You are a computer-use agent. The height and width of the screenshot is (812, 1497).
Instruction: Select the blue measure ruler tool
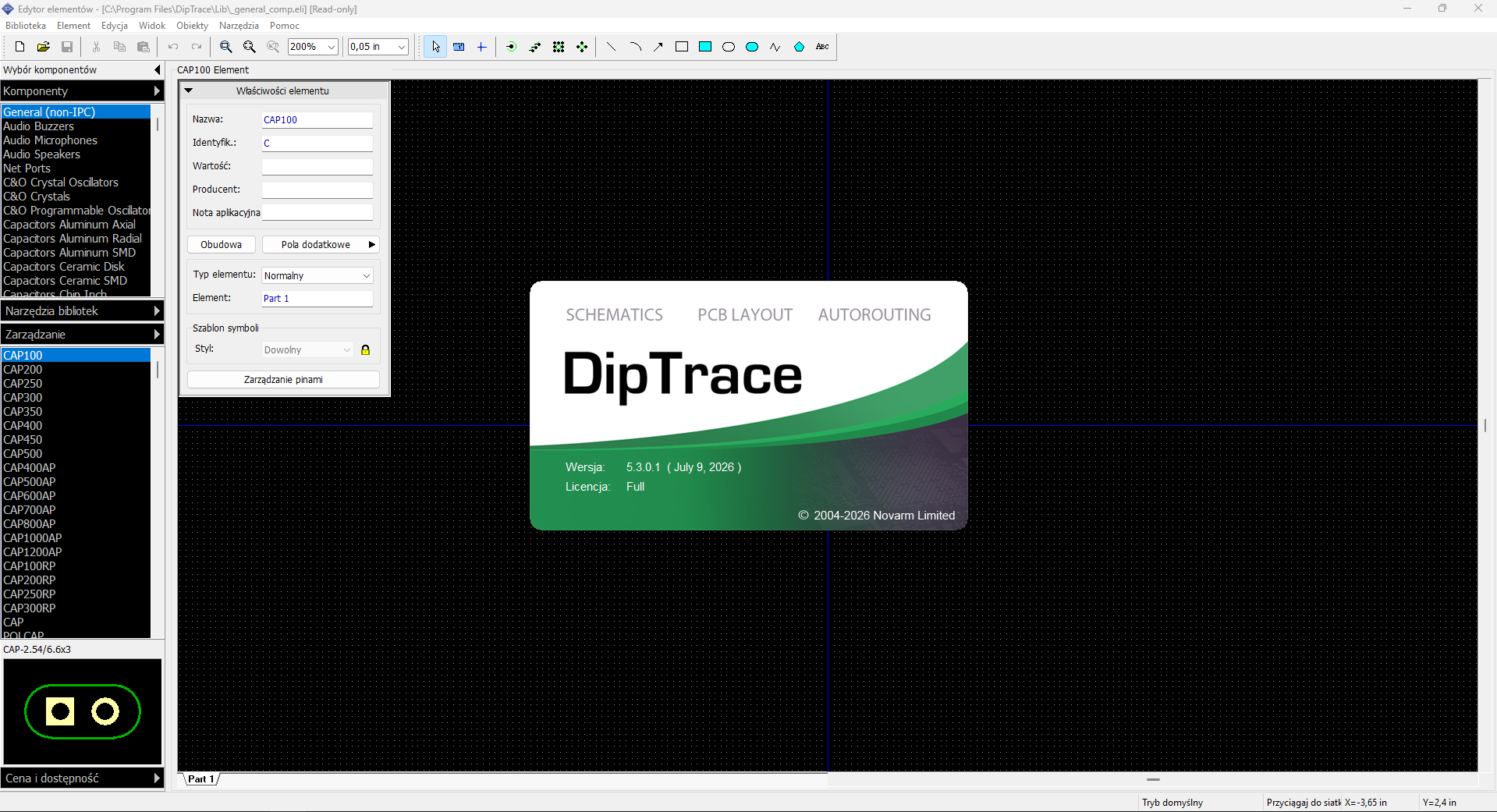459,47
